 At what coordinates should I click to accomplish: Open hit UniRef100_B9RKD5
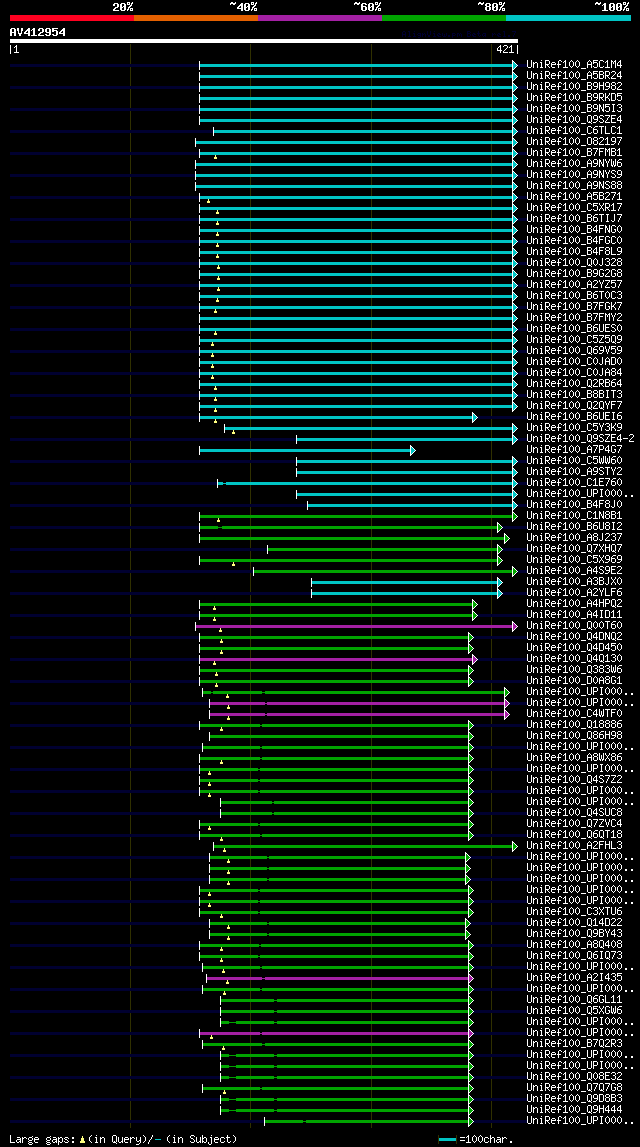pyautogui.click(x=574, y=97)
